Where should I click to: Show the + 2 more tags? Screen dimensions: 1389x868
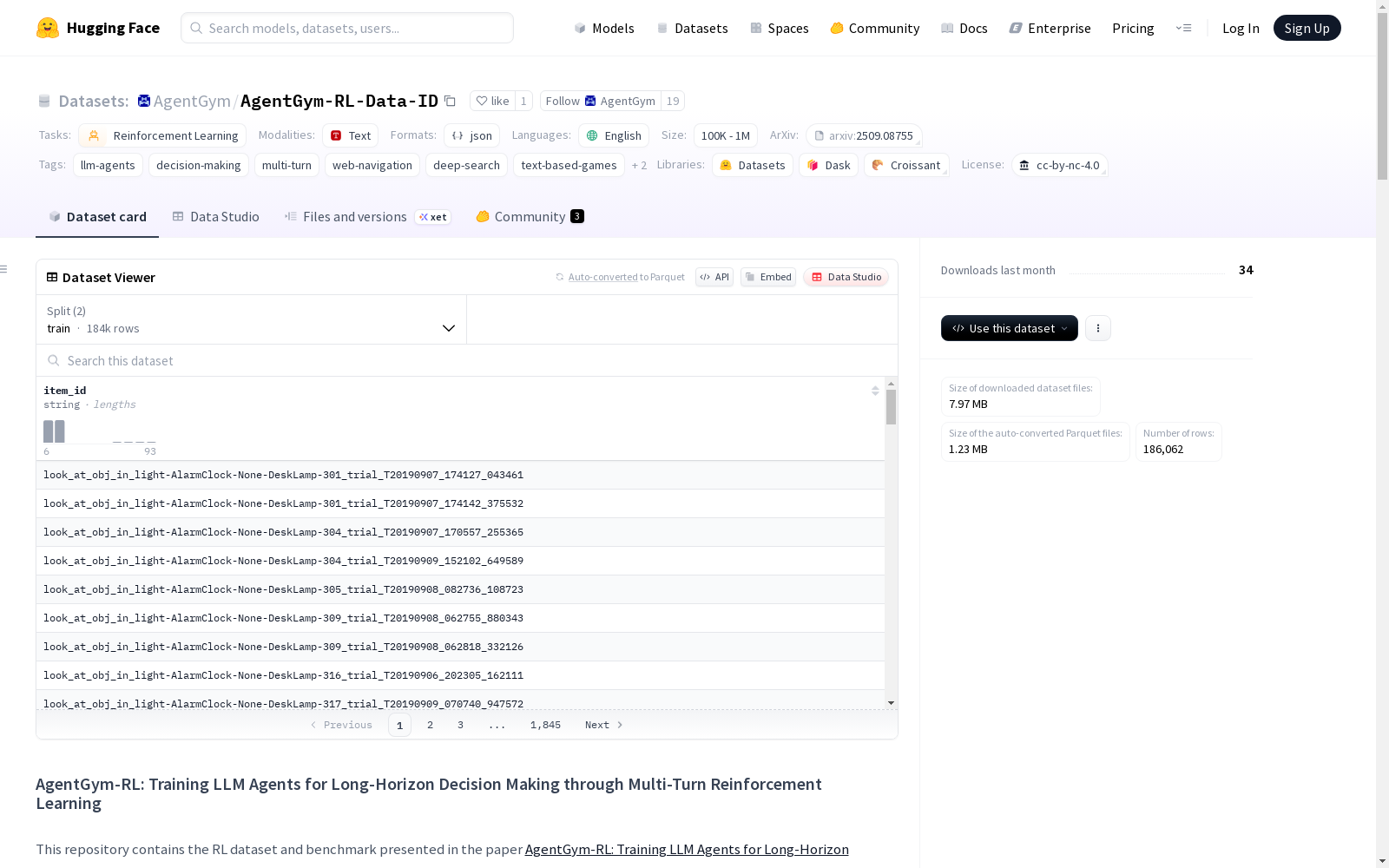coord(639,165)
